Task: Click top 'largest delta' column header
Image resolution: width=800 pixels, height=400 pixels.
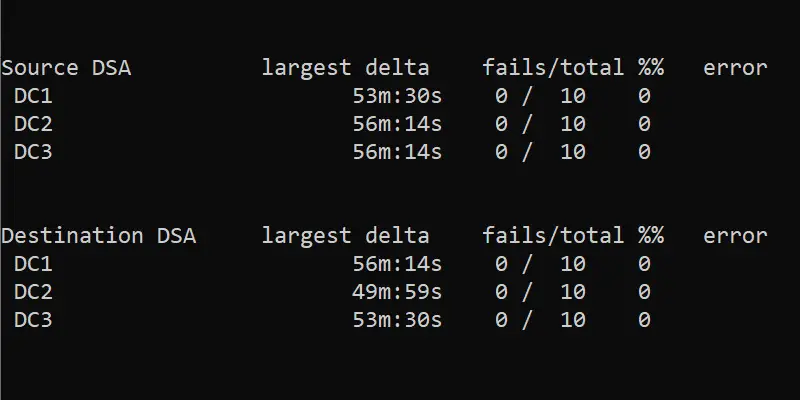Action: point(345,68)
